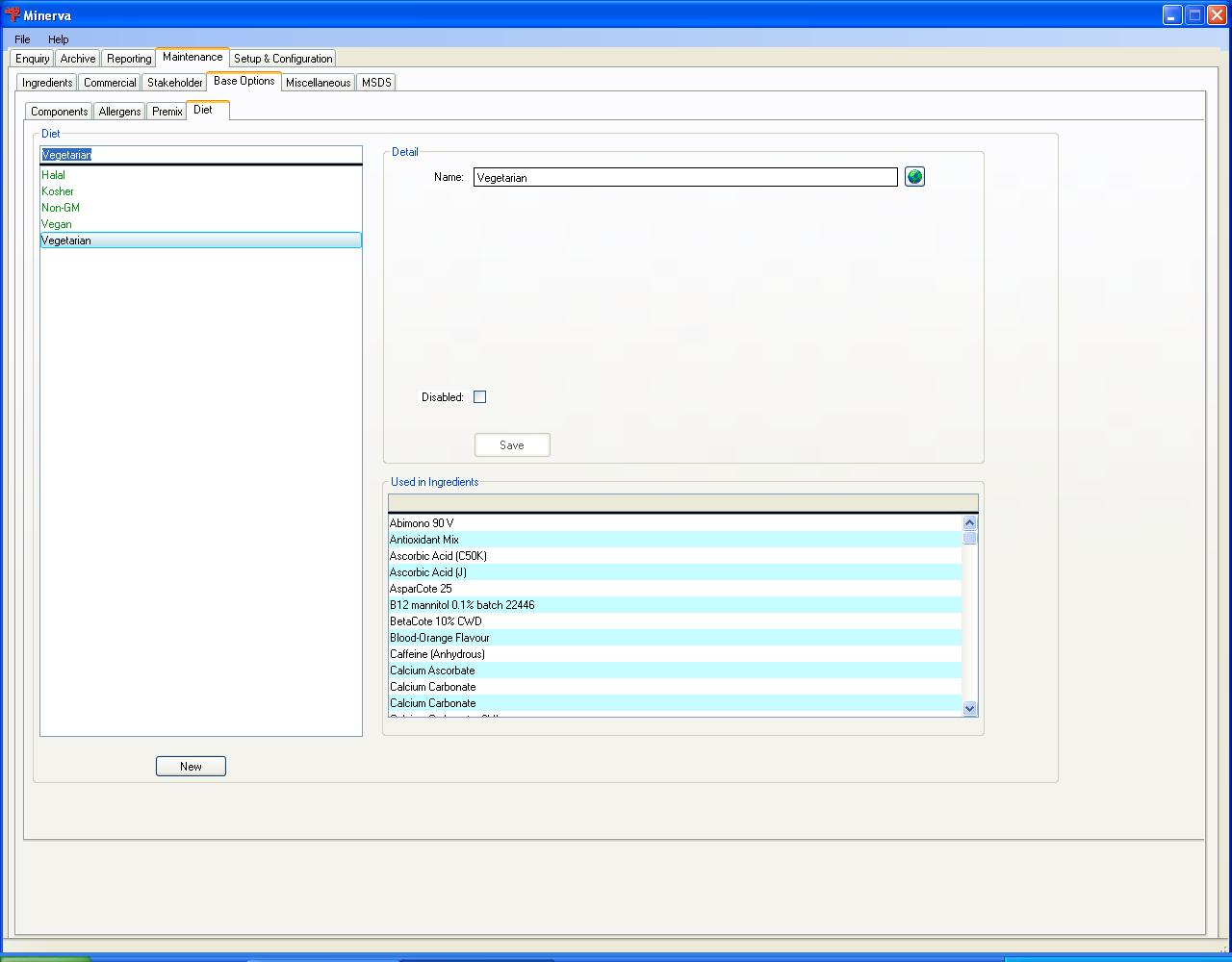
Task: Select Ascorbic Acid (C50K) row
Action: pos(675,556)
